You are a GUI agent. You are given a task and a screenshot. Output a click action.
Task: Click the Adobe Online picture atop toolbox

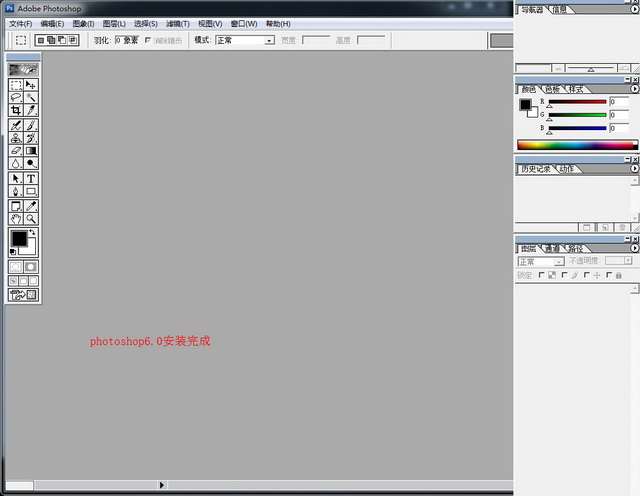[23, 69]
